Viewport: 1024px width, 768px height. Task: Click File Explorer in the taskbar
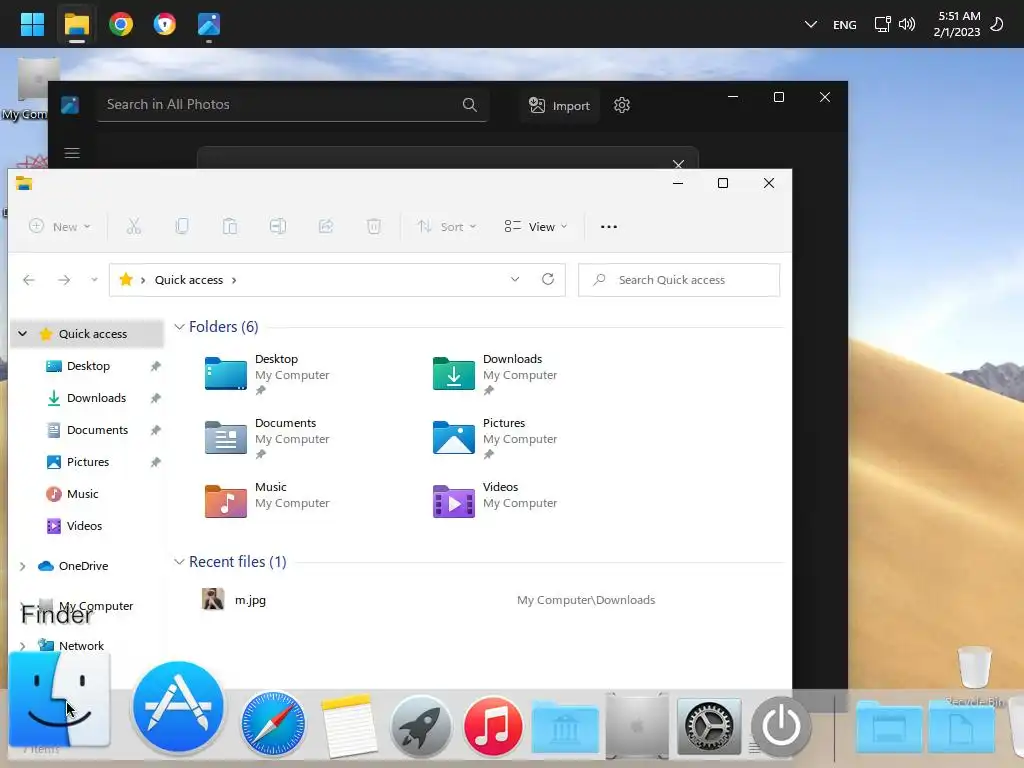[76, 24]
